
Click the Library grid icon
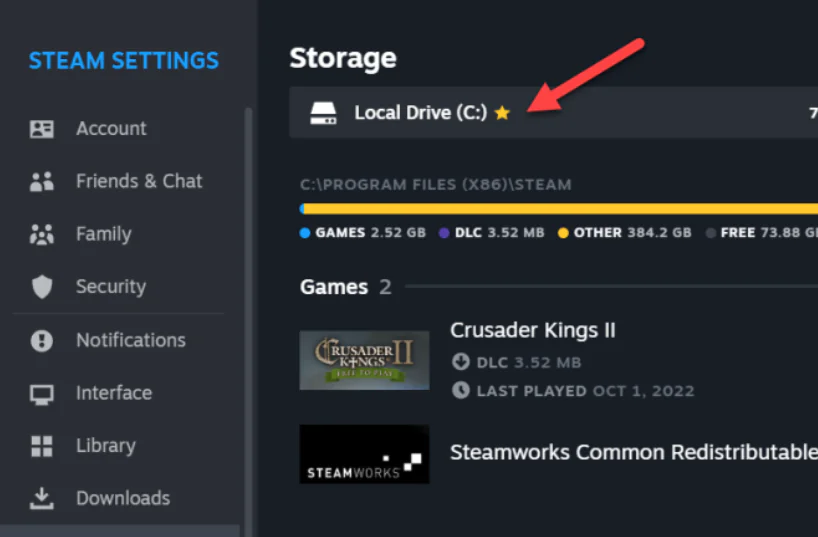41,446
